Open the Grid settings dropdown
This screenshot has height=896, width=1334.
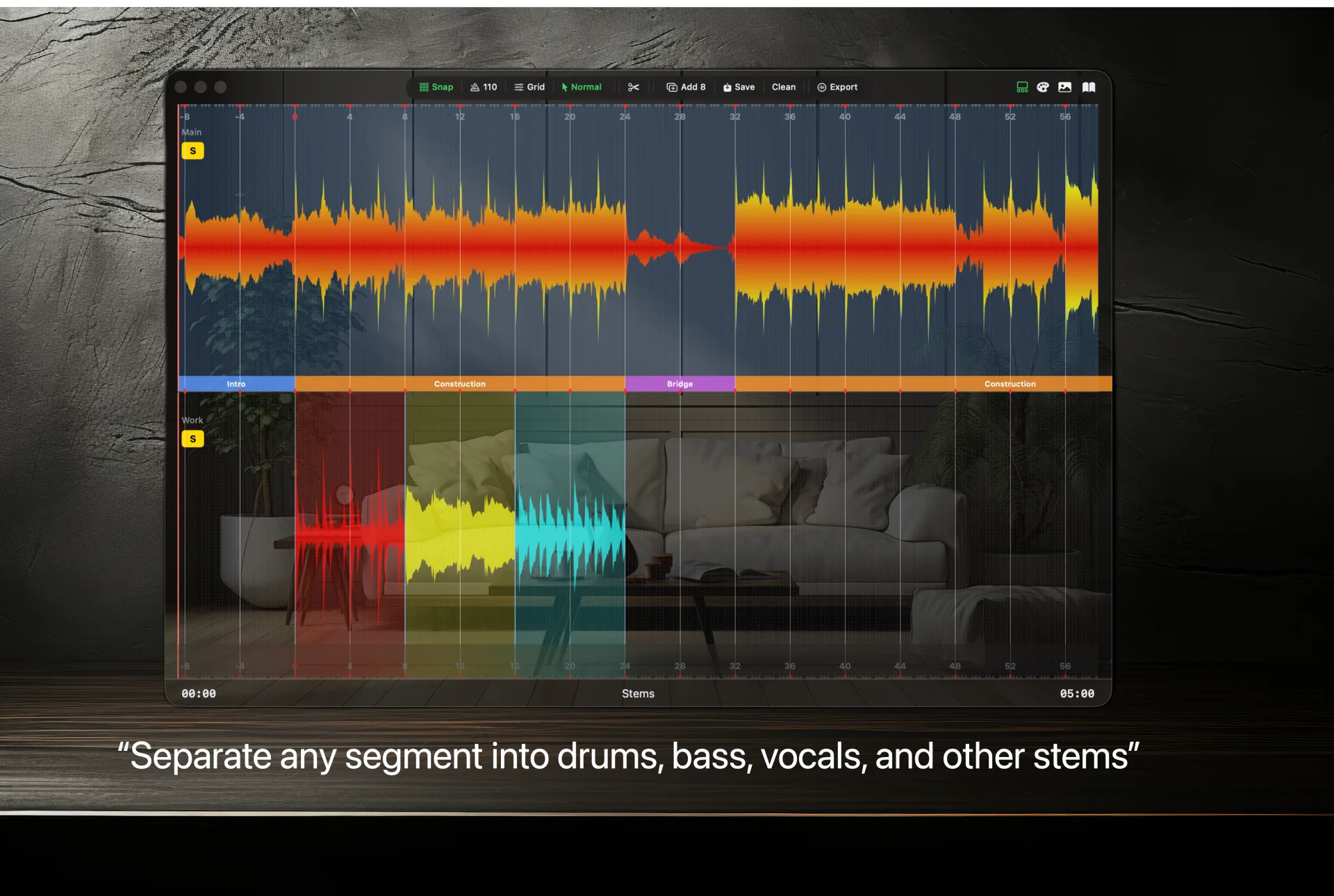(x=529, y=87)
